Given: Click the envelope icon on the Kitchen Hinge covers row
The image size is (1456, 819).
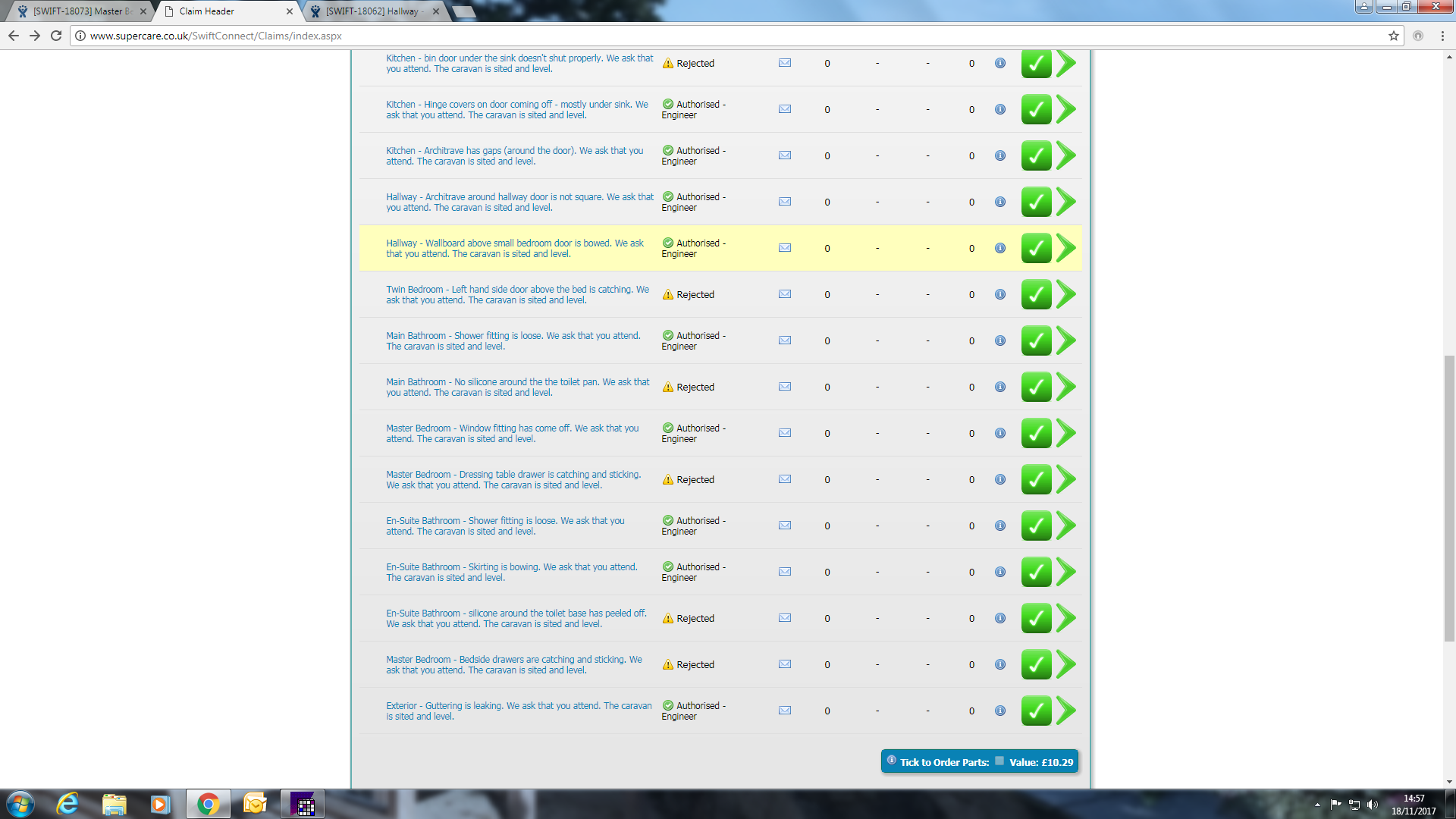Looking at the screenshot, I should coord(785,109).
